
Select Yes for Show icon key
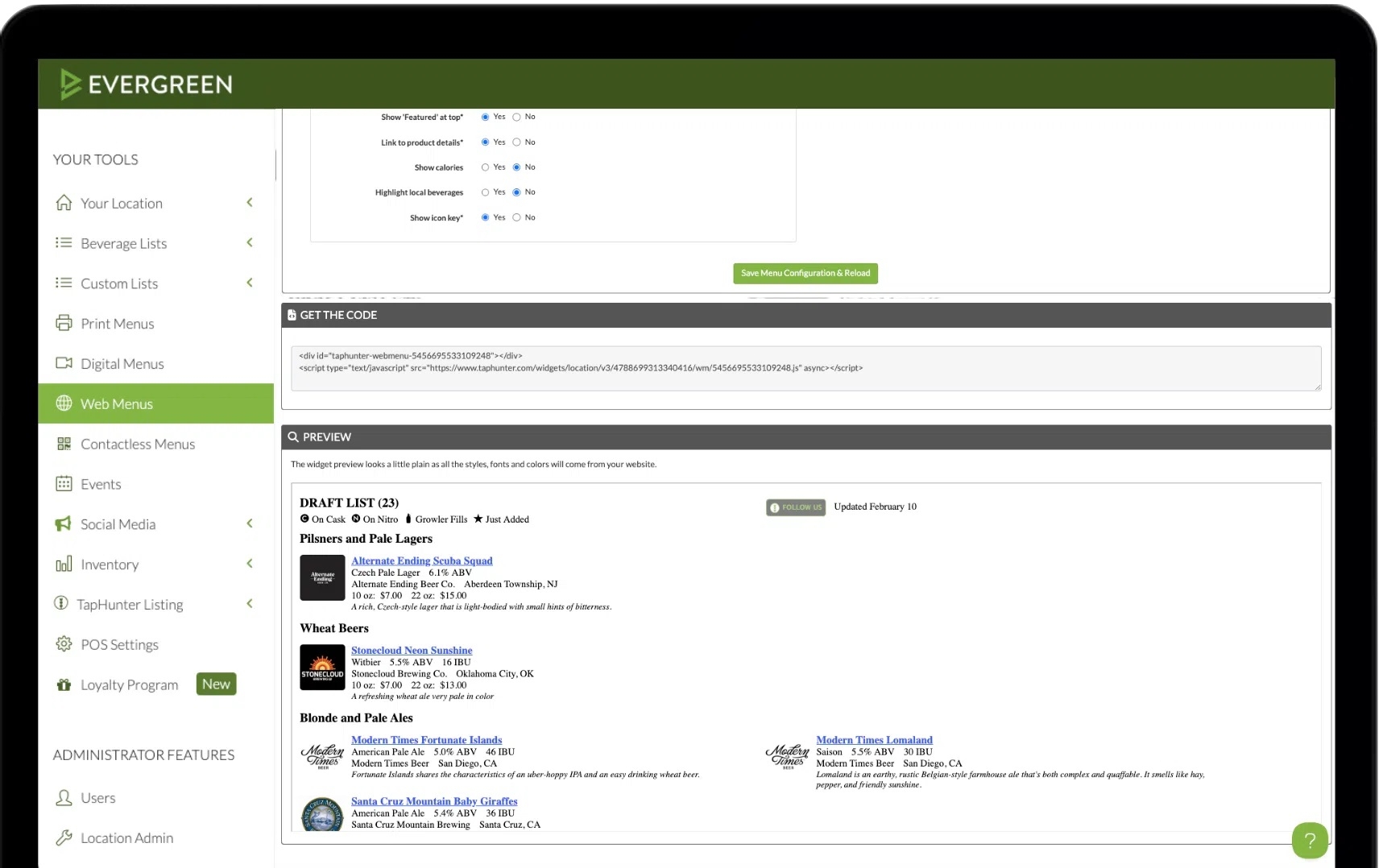[x=485, y=217]
